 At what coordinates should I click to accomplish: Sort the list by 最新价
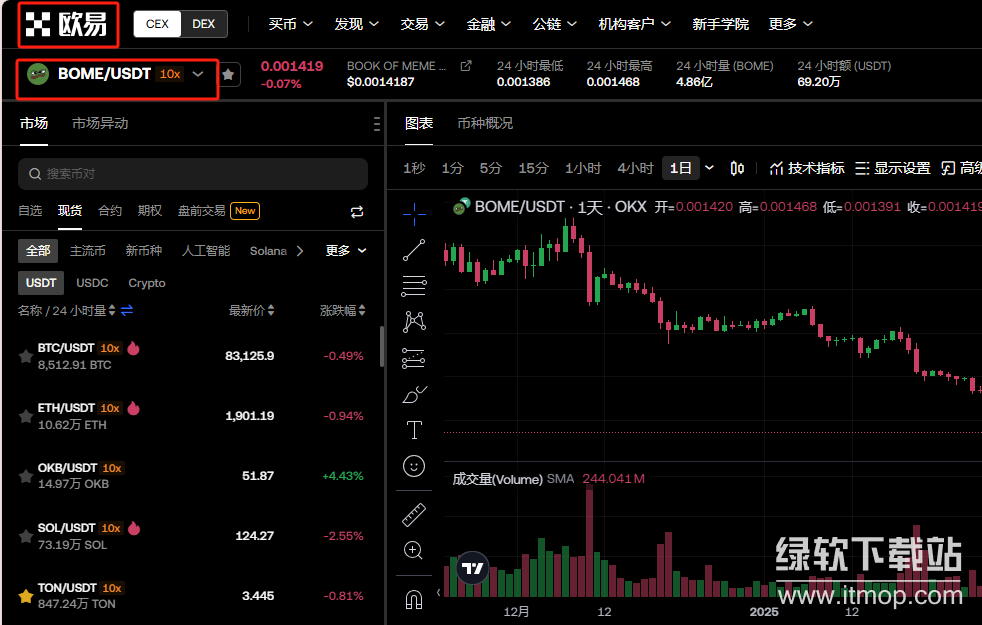tap(251, 310)
